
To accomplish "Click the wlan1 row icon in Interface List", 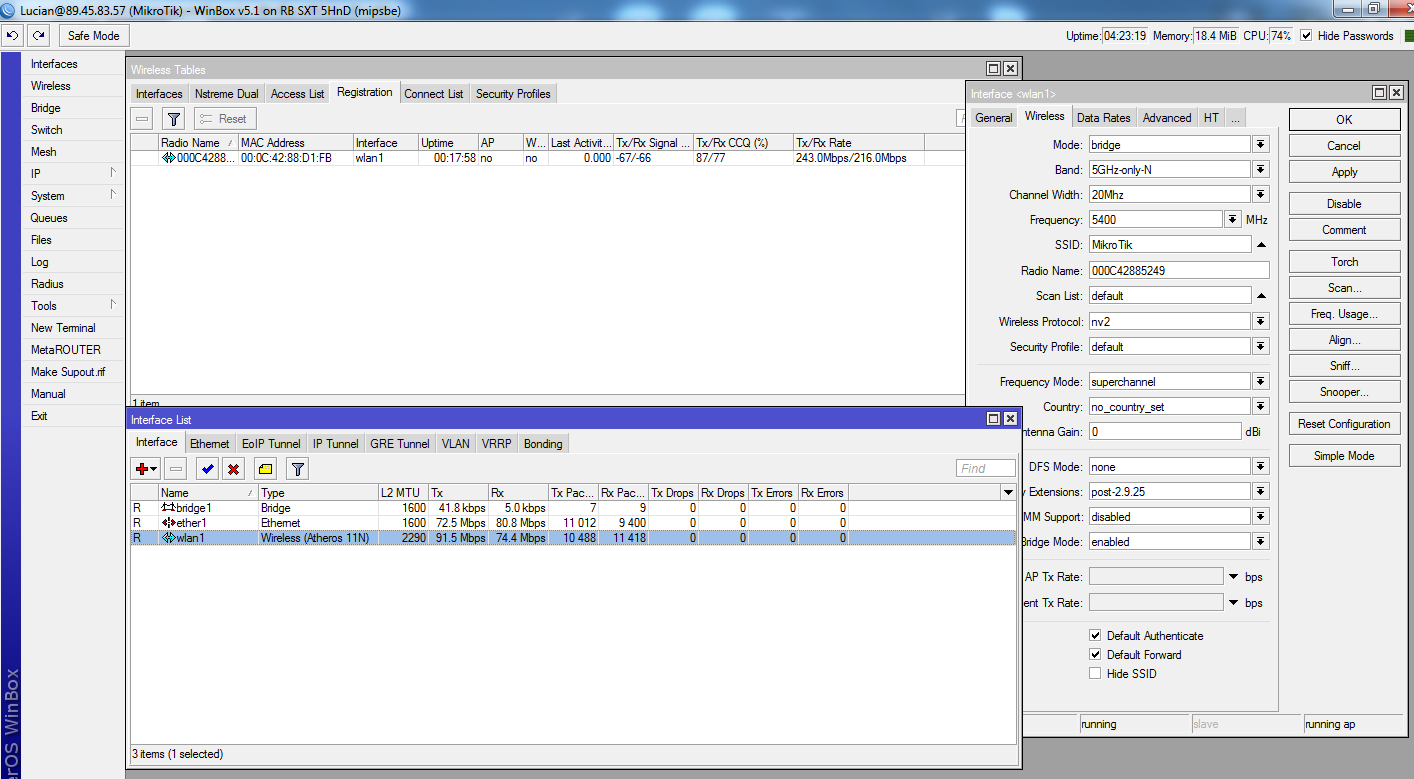I will (168, 538).
